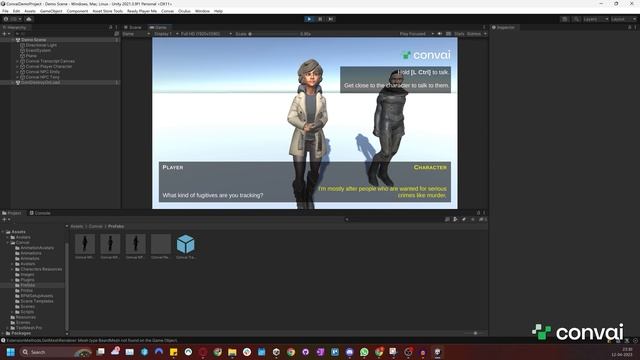Open the File menu
The image size is (640, 360).
tap(5, 11)
